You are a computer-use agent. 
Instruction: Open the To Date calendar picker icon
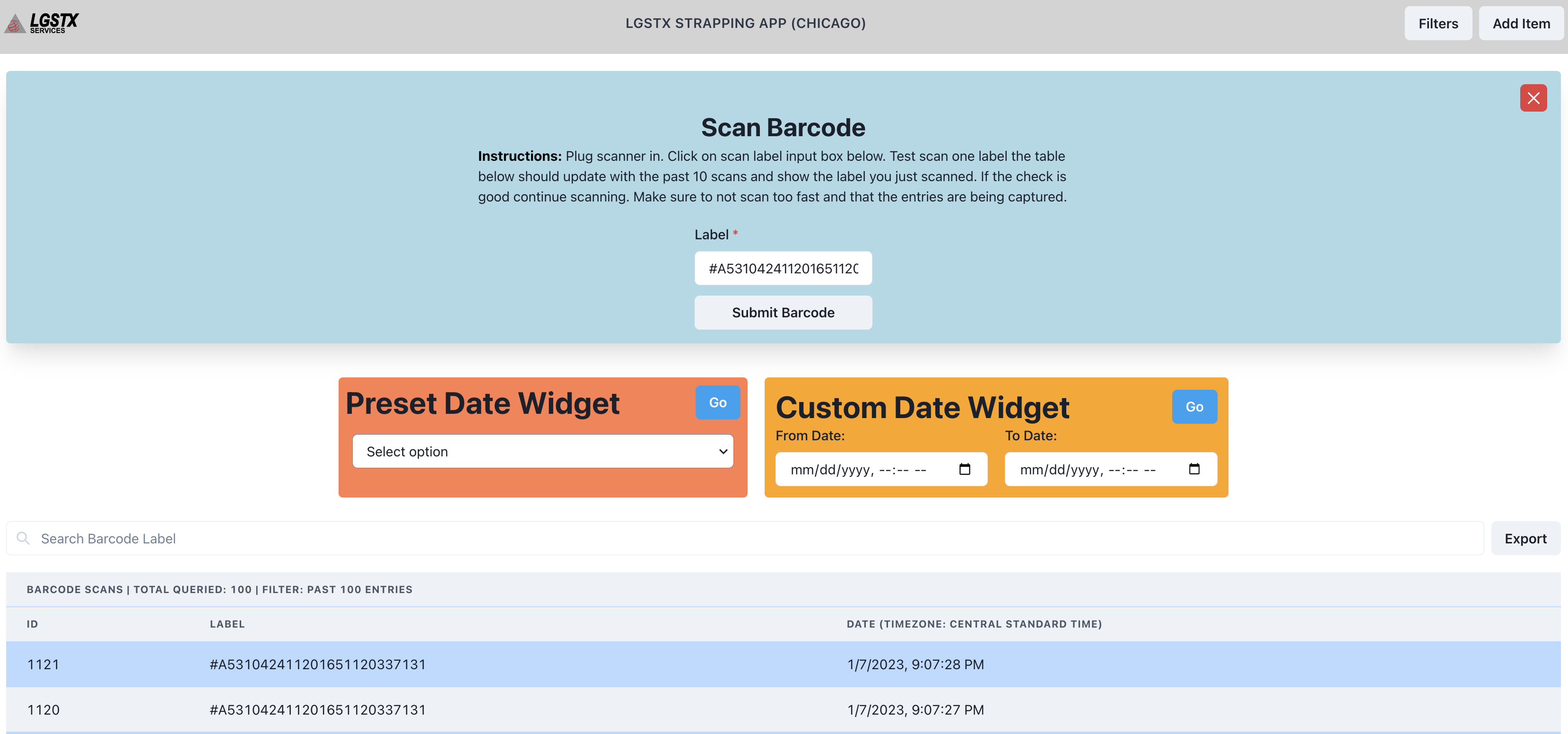coord(1194,469)
